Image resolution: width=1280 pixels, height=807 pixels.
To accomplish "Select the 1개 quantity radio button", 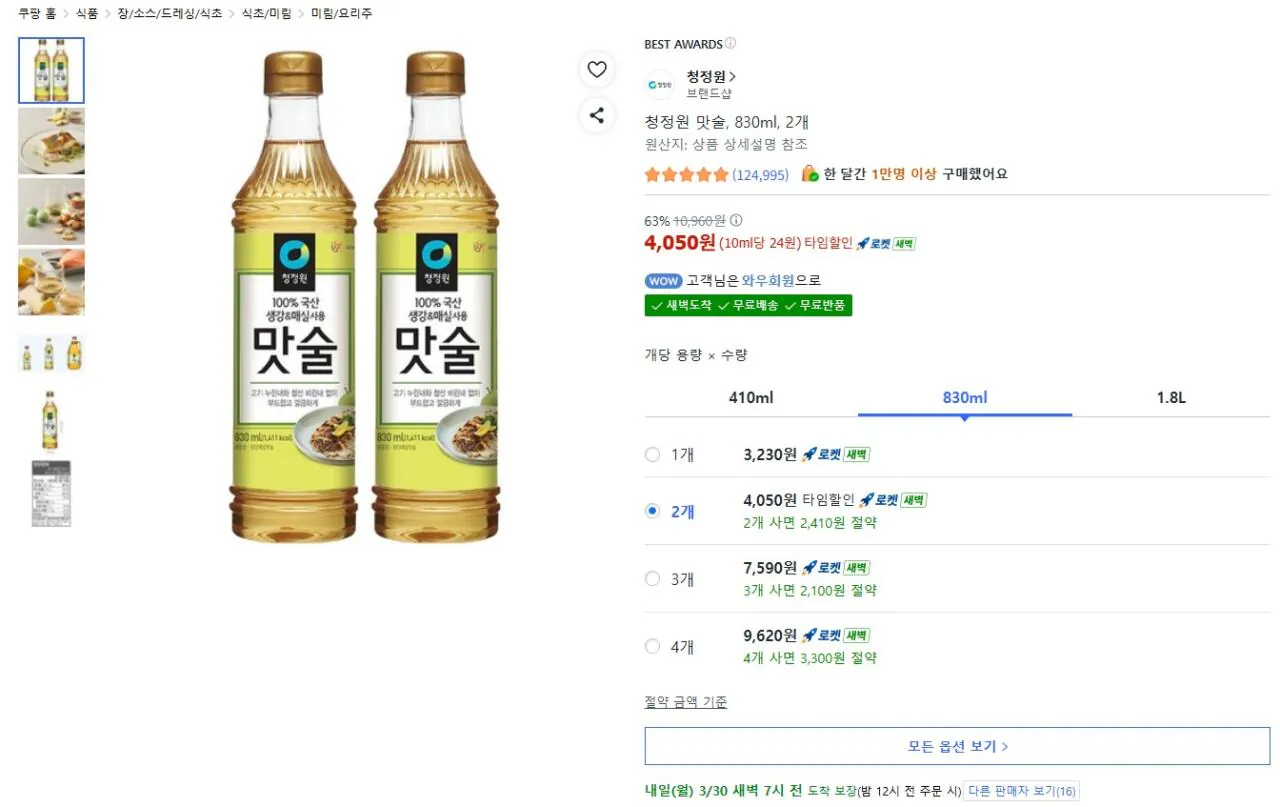I will tap(653, 454).
